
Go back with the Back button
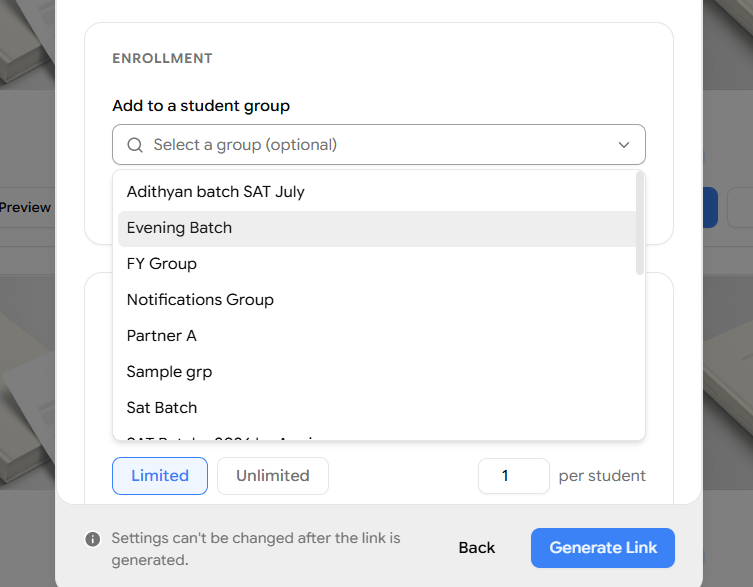[476, 548]
